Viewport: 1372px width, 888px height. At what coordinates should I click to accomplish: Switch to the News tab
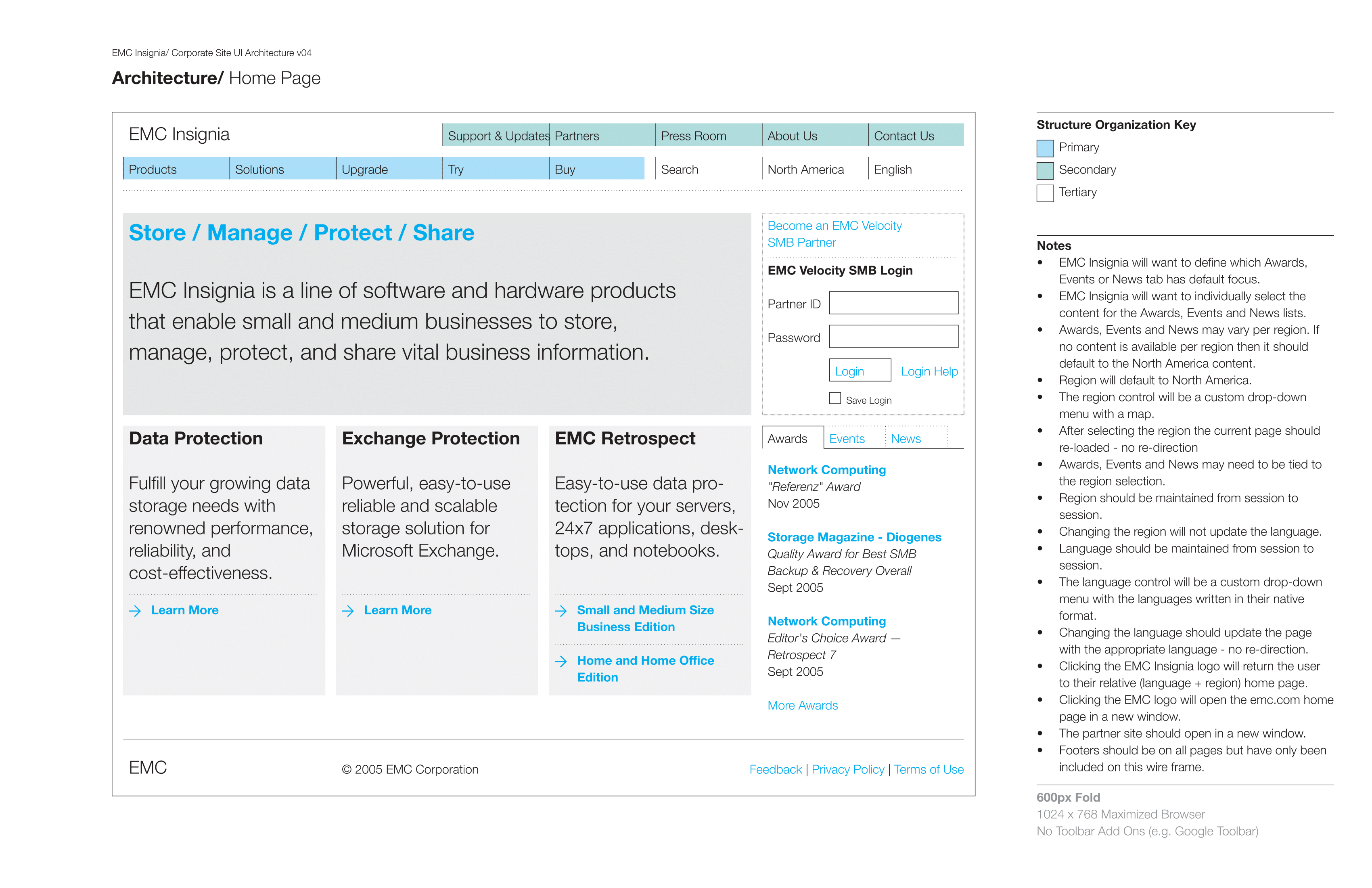click(x=916, y=438)
